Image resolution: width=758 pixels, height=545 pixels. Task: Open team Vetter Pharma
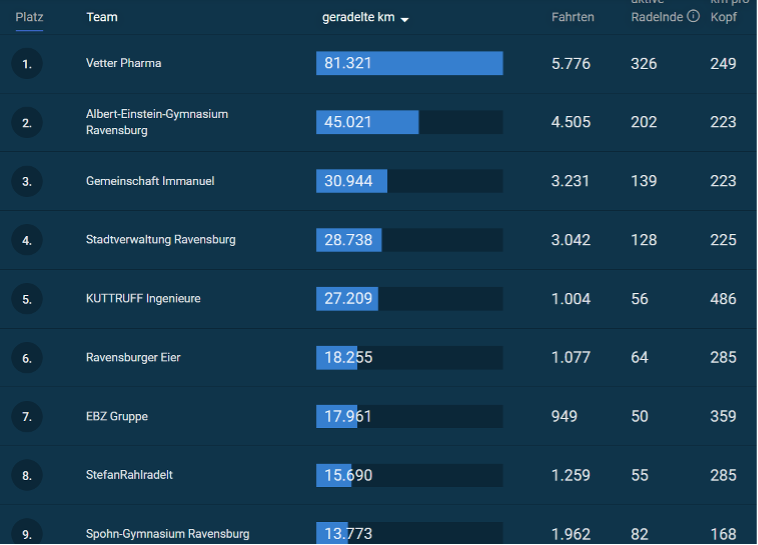124,63
